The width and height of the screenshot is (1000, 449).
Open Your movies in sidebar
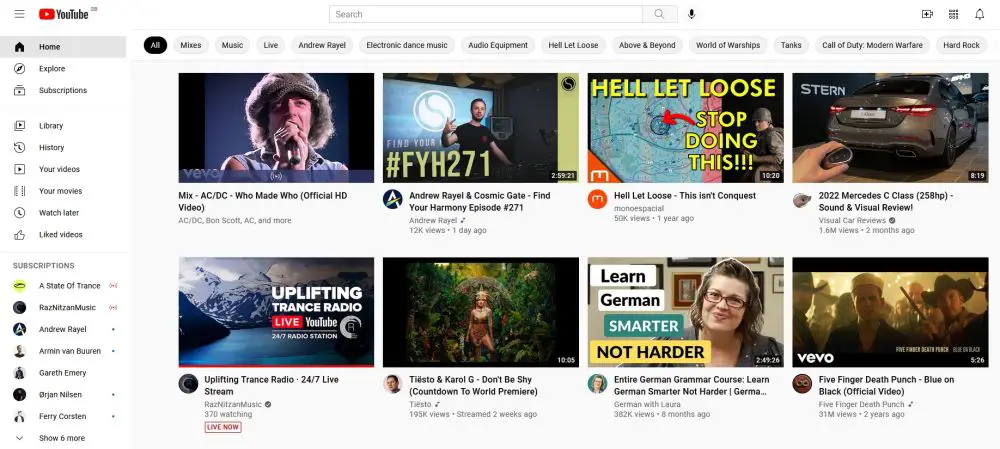point(63,191)
